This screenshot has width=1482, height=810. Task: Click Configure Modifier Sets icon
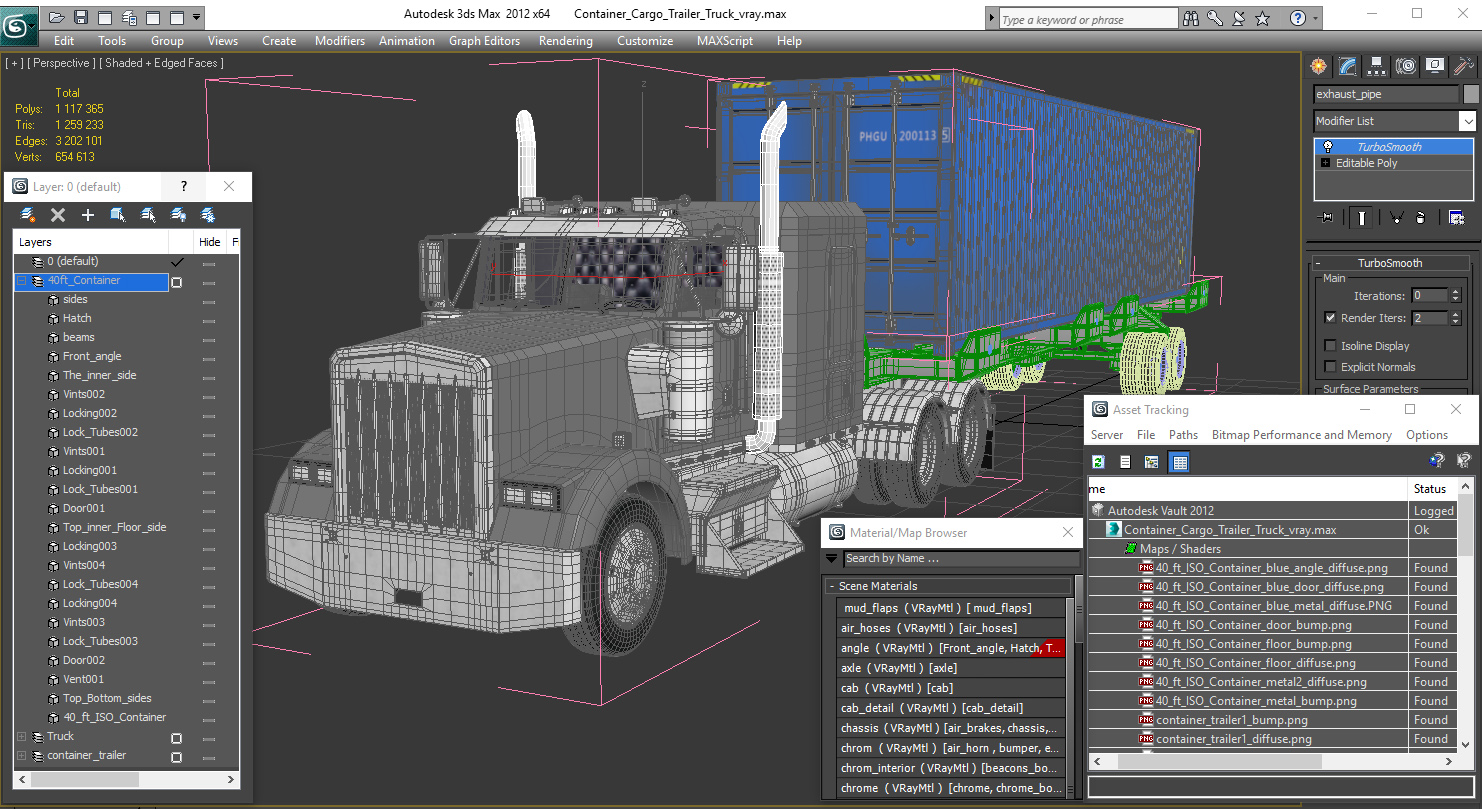click(1456, 217)
